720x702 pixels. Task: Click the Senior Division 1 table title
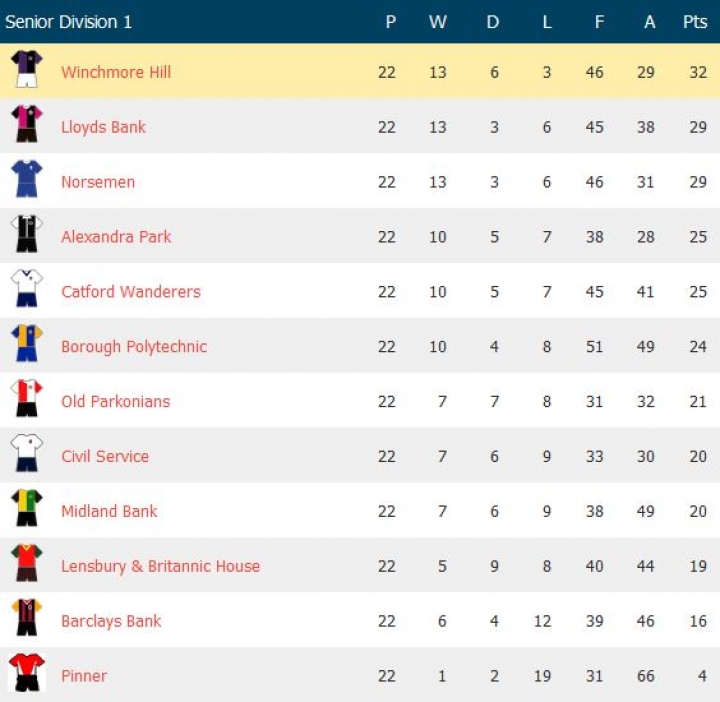(x=68, y=22)
